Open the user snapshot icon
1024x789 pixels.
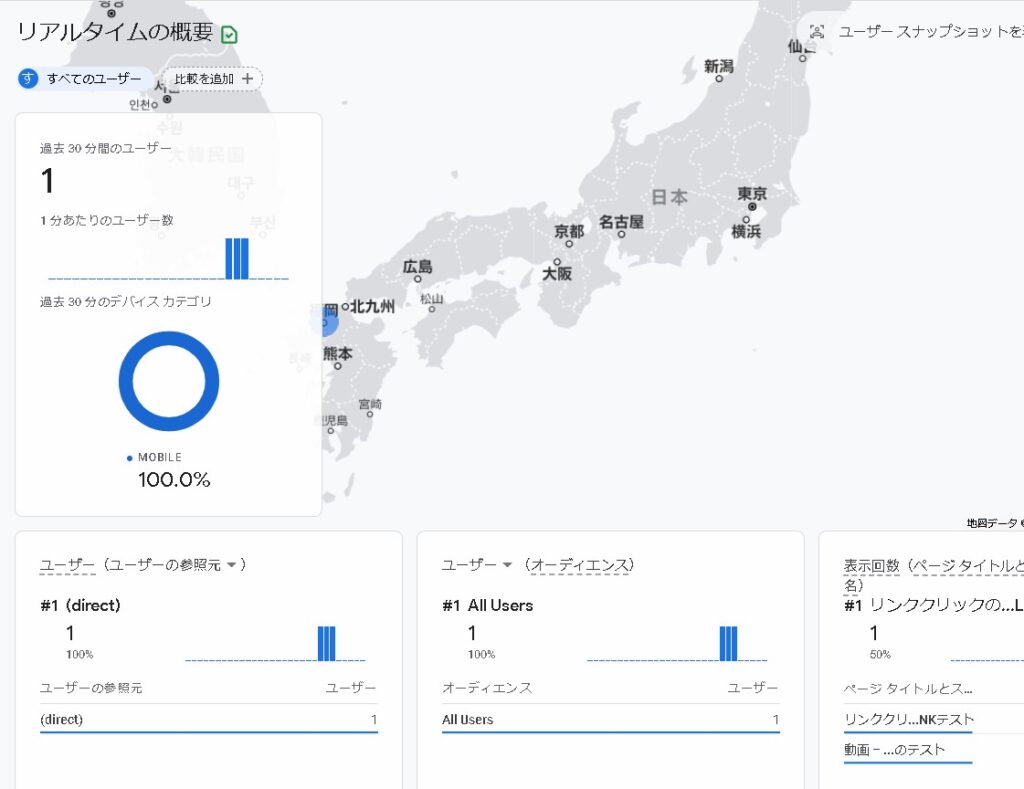click(817, 32)
